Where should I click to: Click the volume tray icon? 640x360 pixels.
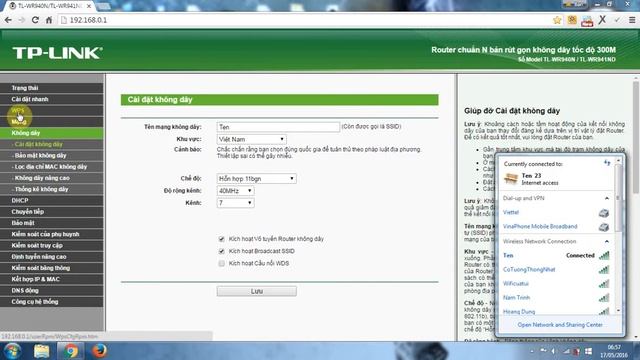coord(554,351)
